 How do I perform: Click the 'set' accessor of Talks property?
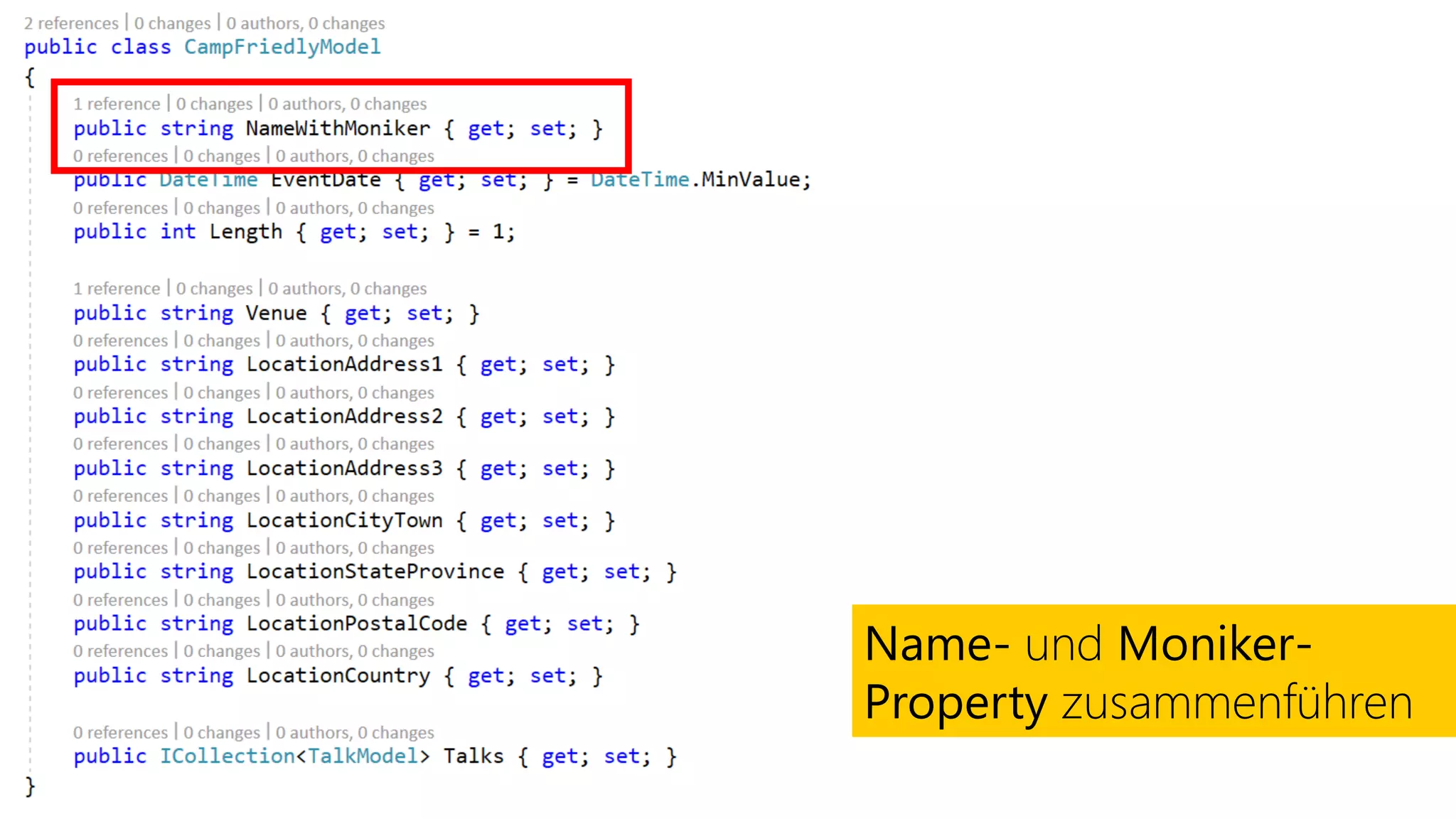623,756
